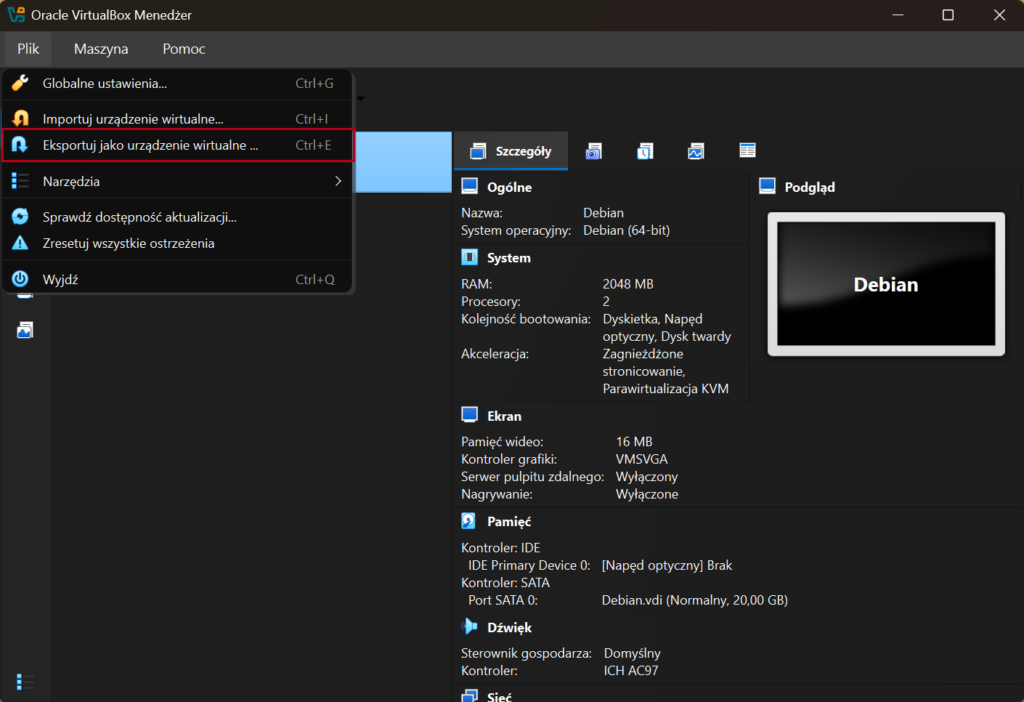Open the Logs tab clock icon

[x=645, y=151]
